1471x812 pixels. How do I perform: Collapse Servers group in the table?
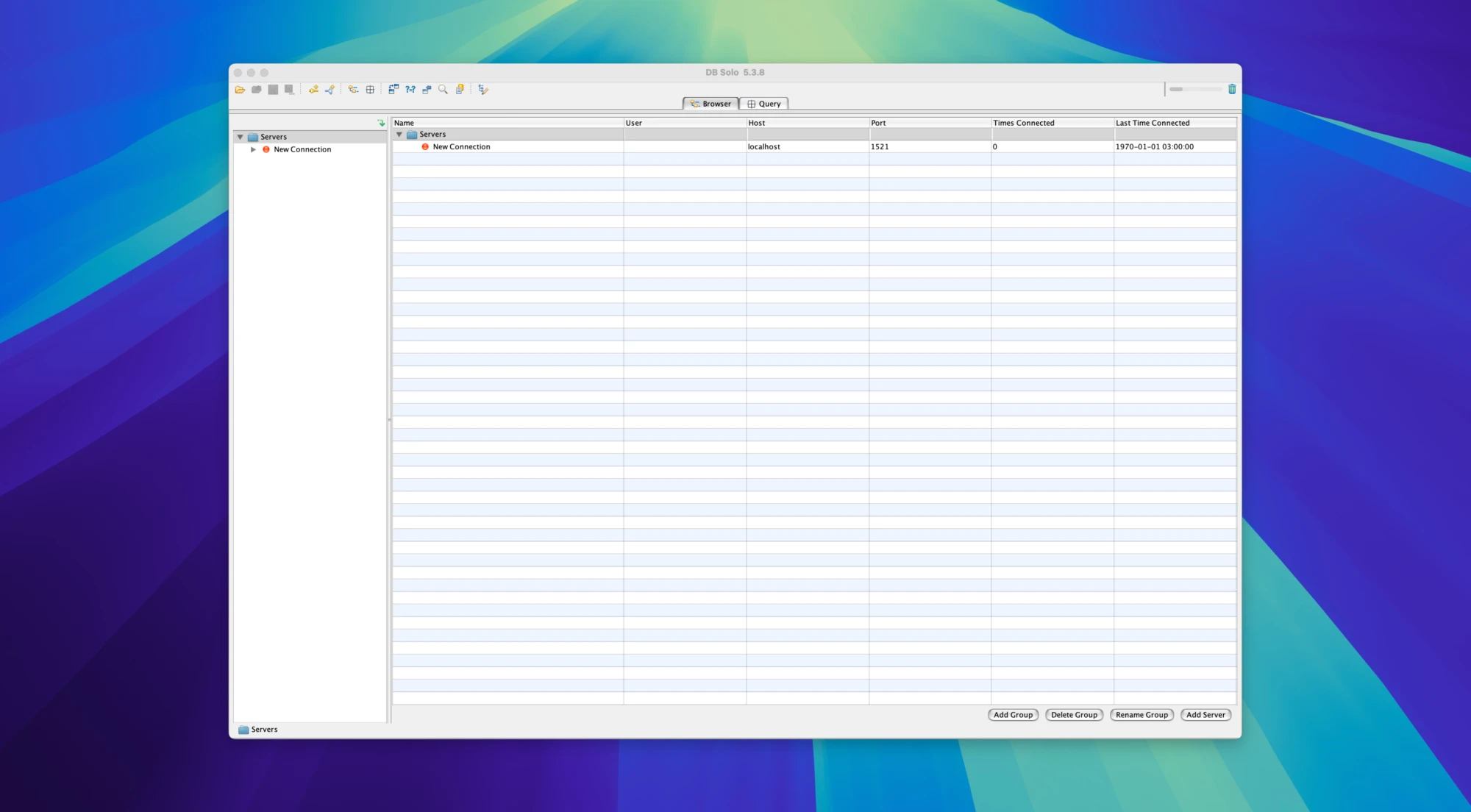399,135
